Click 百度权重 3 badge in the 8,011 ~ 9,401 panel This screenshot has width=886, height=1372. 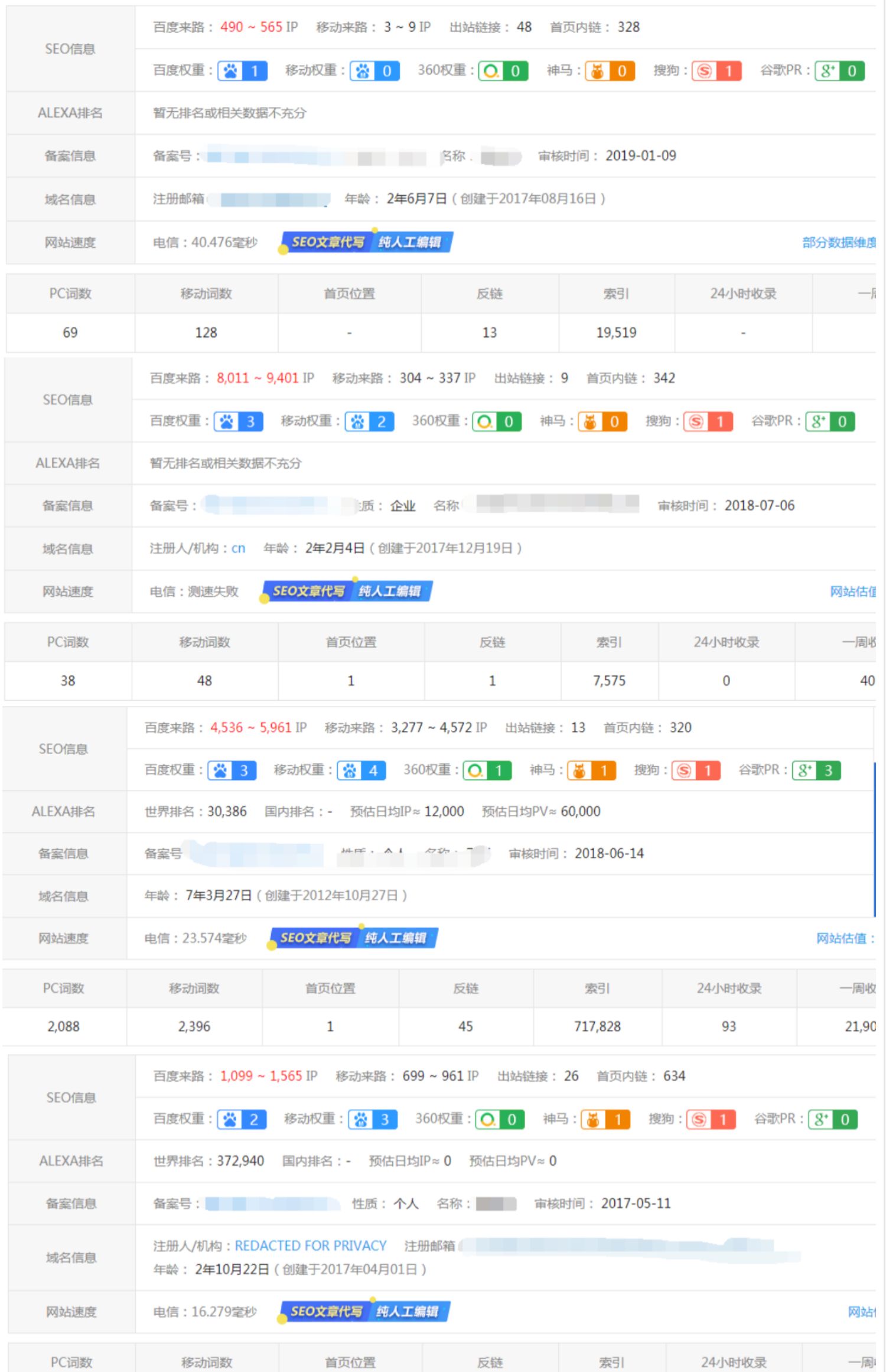coord(238,421)
